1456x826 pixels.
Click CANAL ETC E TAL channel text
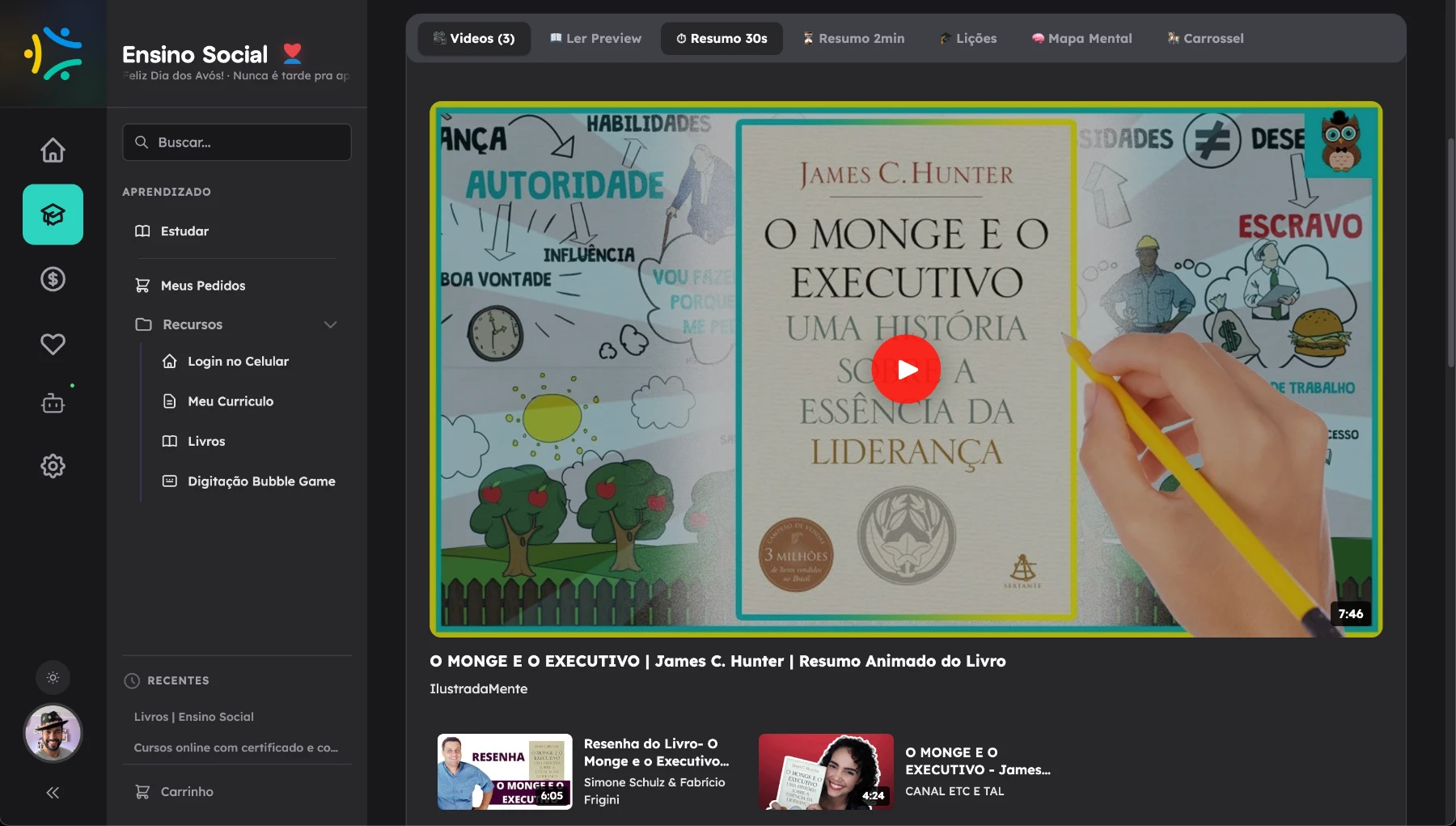(x=954, y=791)
